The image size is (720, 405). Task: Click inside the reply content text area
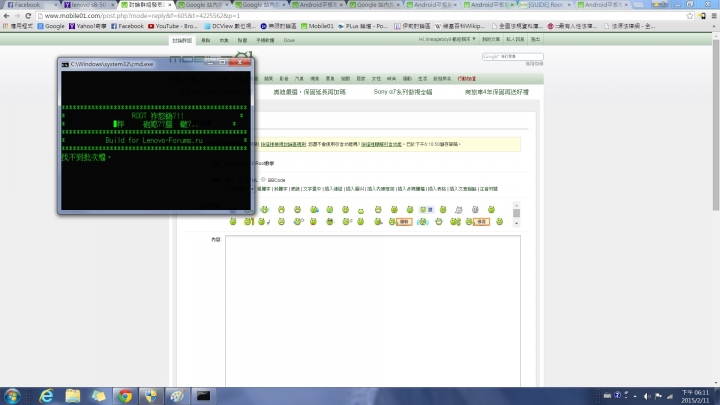pyautogui.click(x=373, y=311)
